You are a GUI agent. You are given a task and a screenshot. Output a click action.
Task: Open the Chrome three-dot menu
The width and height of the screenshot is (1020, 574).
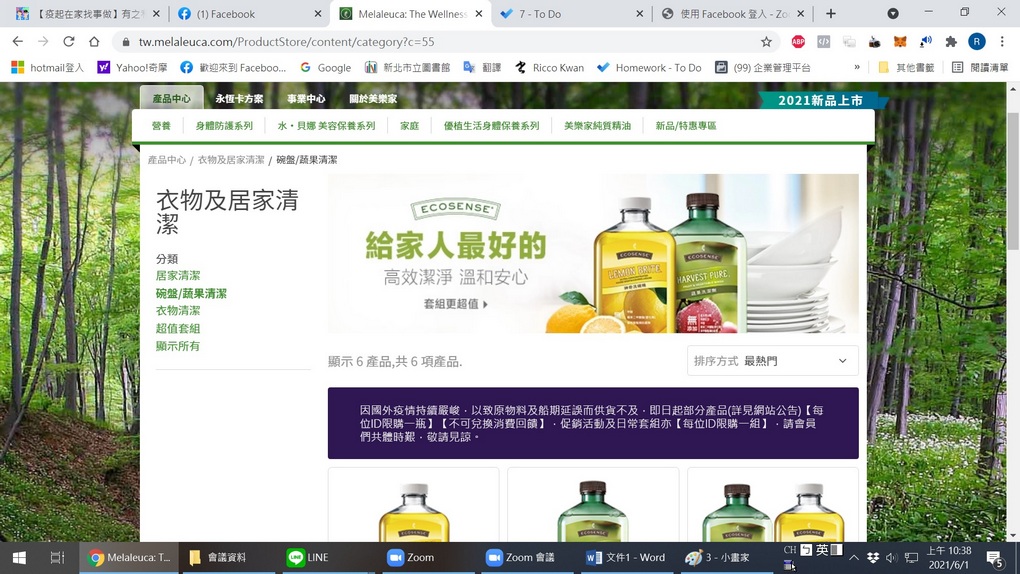point(1002,42)
